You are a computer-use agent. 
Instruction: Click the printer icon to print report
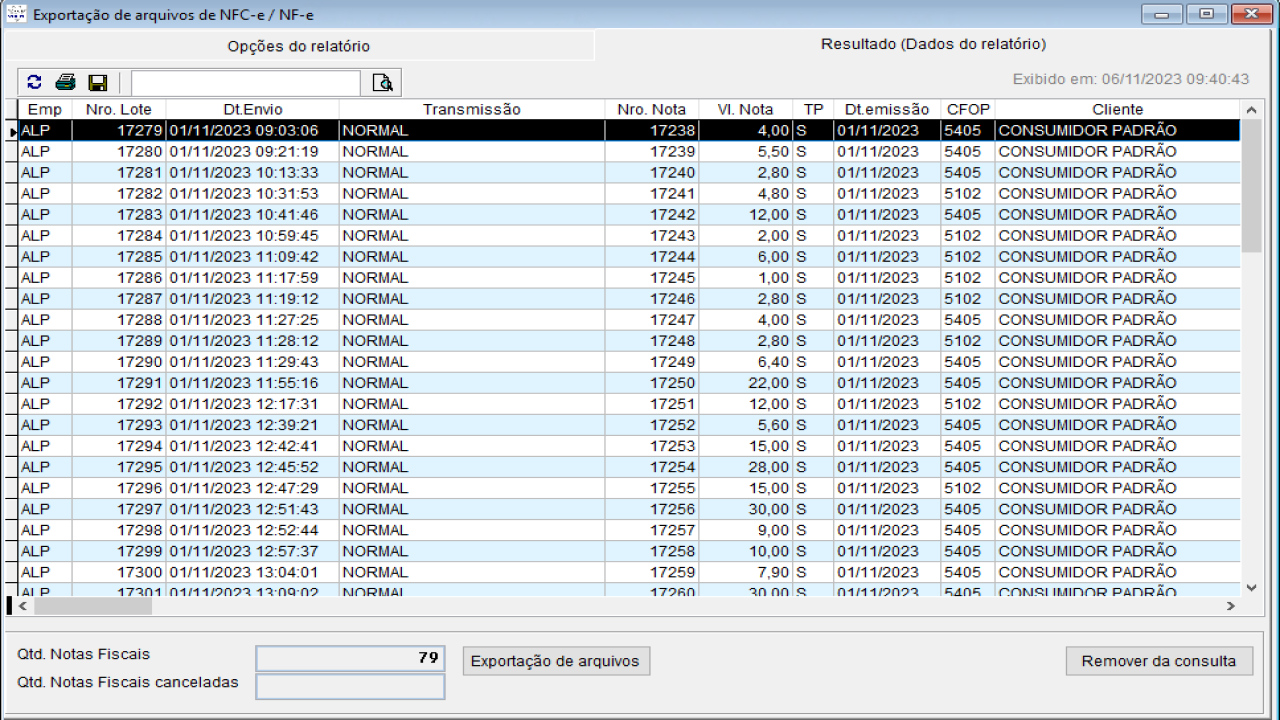click(66, 83)
